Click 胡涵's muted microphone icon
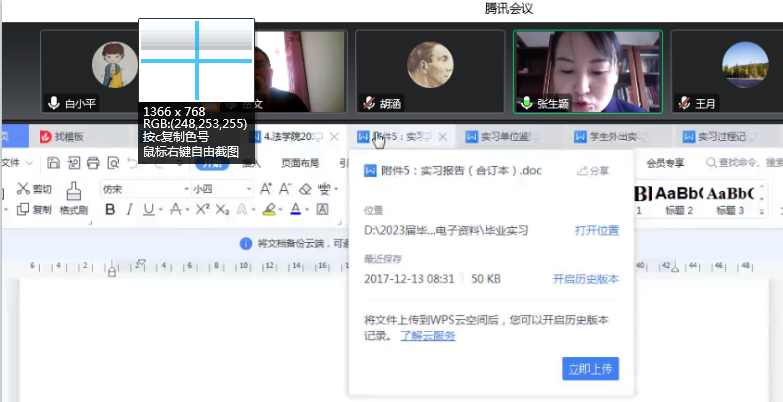 click(369, 103)
